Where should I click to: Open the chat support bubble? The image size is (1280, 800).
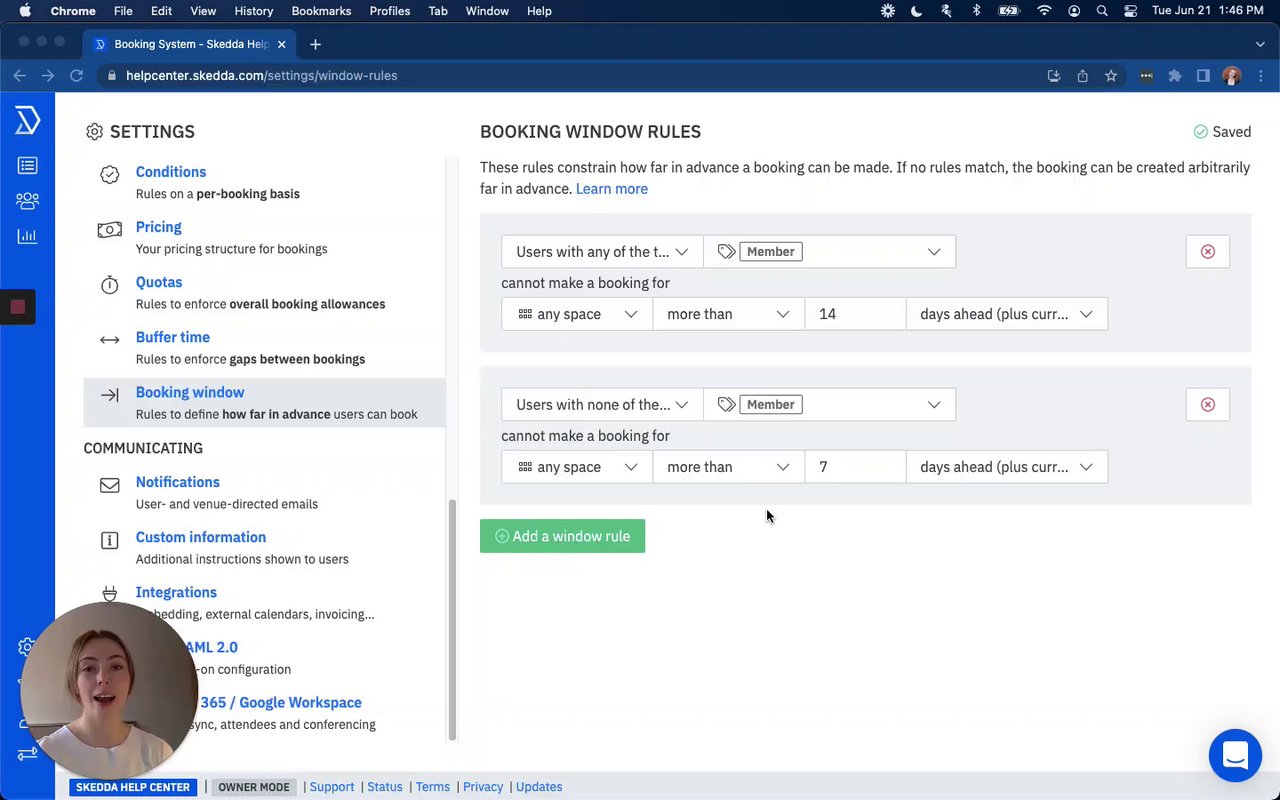pyautogui.click(x=1235, y=755)
